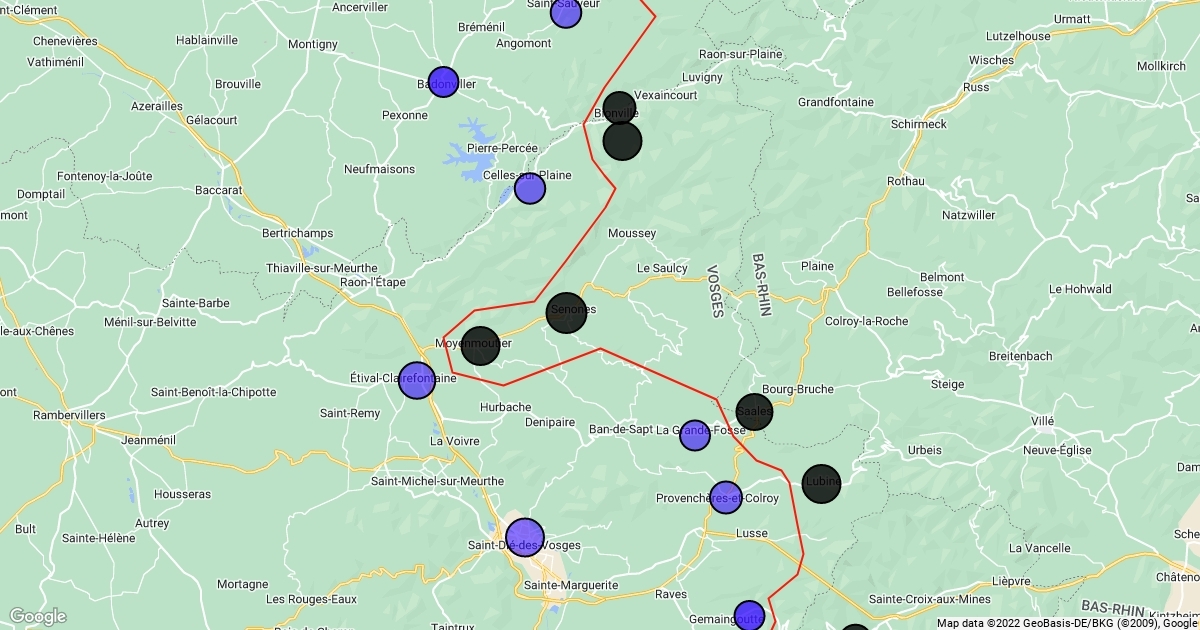This screenshot has height=630, width=1200.
Task: Click the Pierre-Percée label
Action: [502, 148]
